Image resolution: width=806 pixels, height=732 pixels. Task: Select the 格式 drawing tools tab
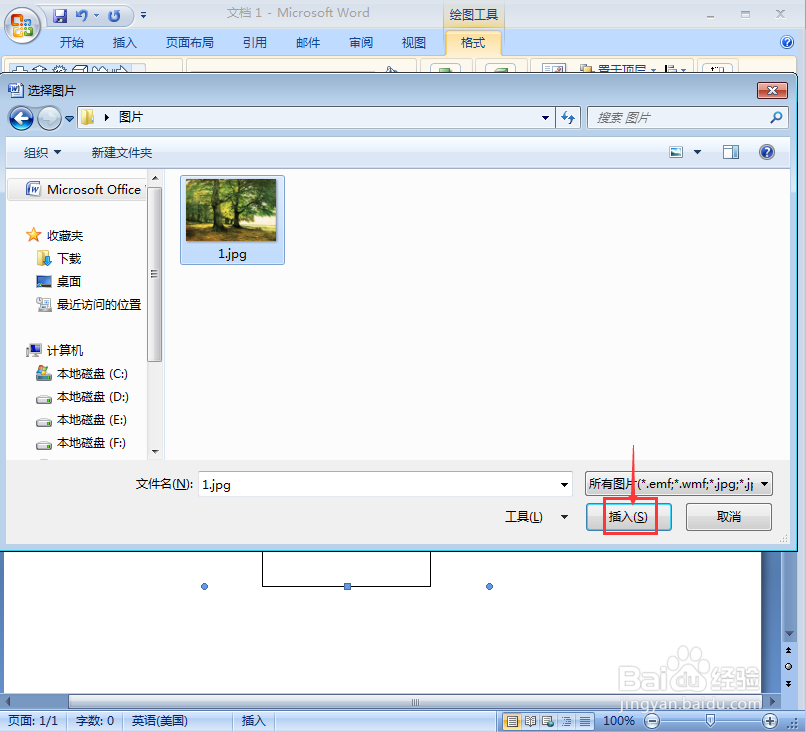(473, 43)
